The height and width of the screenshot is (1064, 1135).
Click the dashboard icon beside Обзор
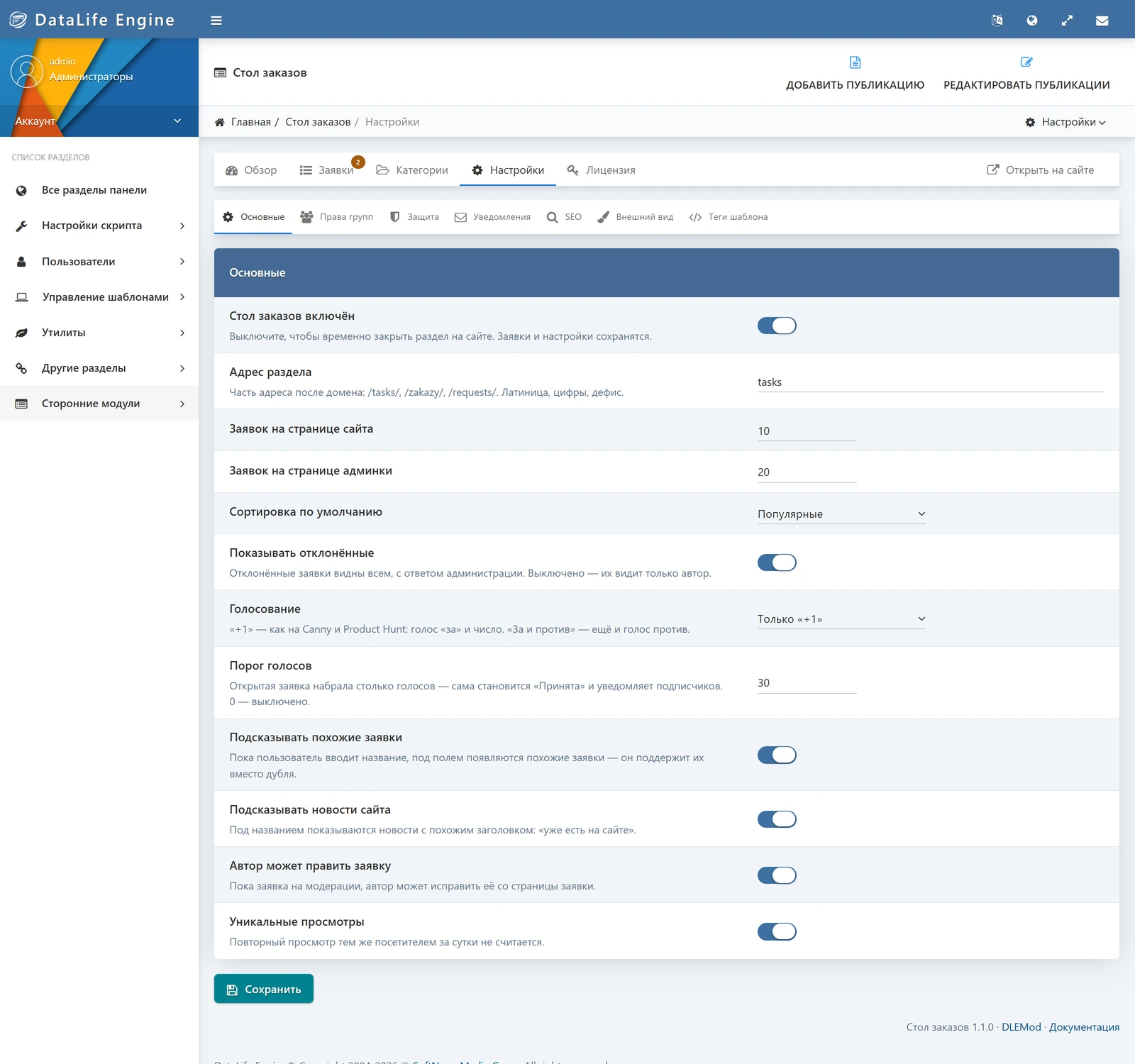(x=232, y=170)
